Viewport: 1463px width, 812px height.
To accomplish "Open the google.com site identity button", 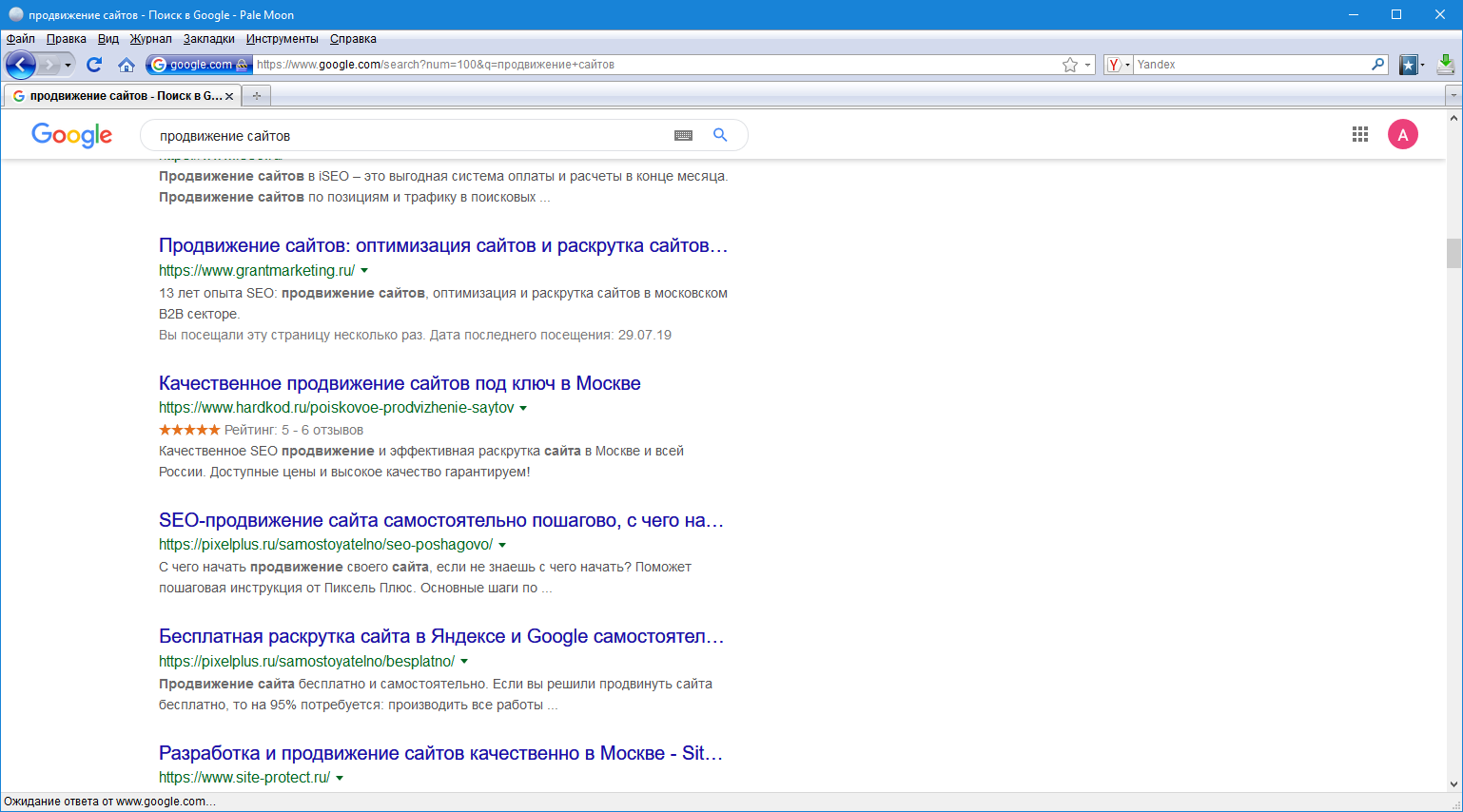I will pos(200,65).
